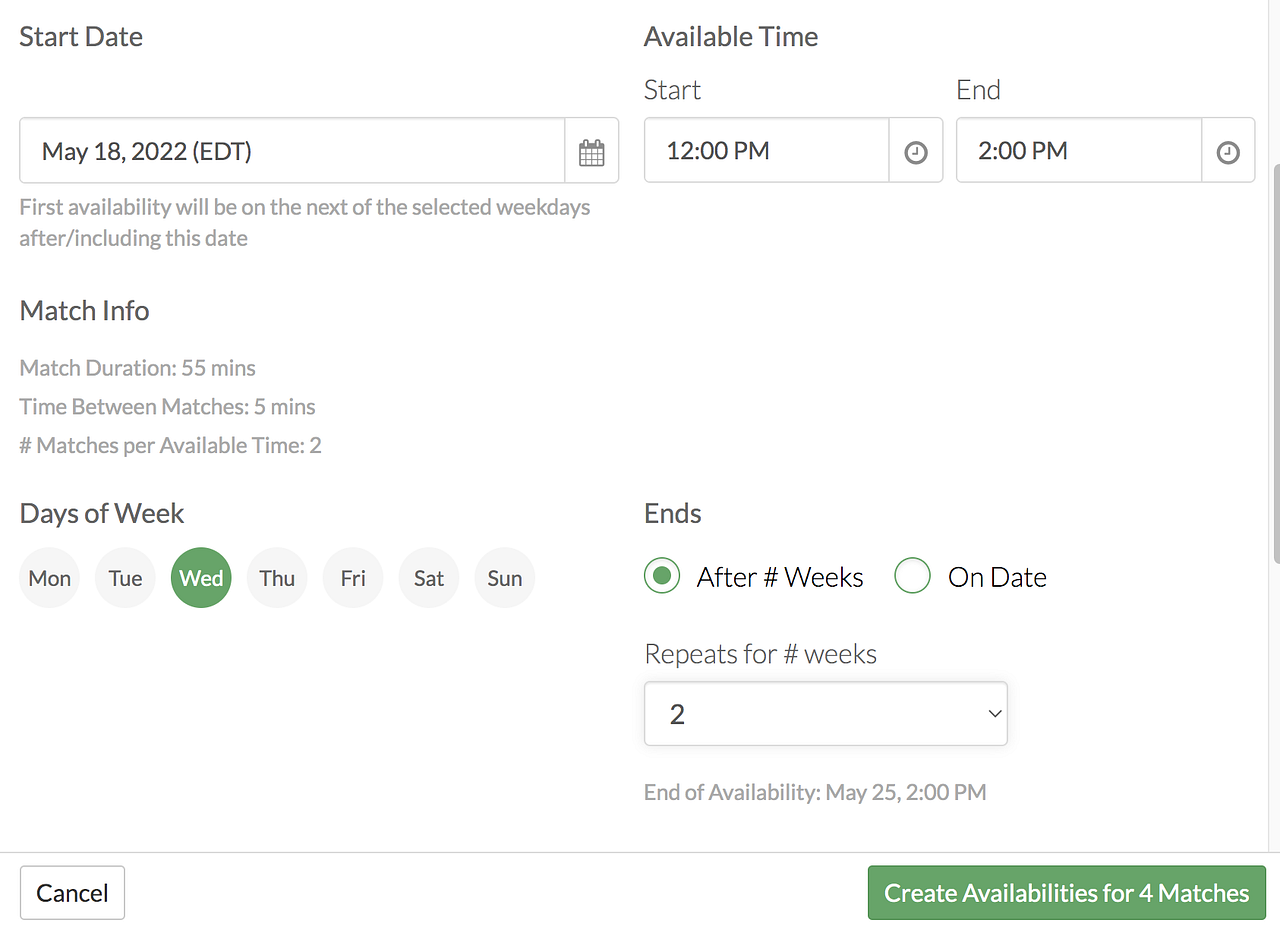Select the After # Weeks radio option
Image resolution: width=1280 pixels, height=926 pixels.
coord(662,577)
